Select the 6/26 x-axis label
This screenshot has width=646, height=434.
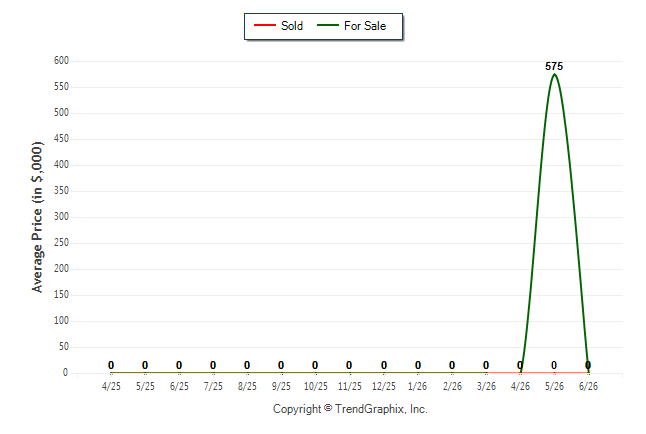pyautogui.click(x=588, y=386)
